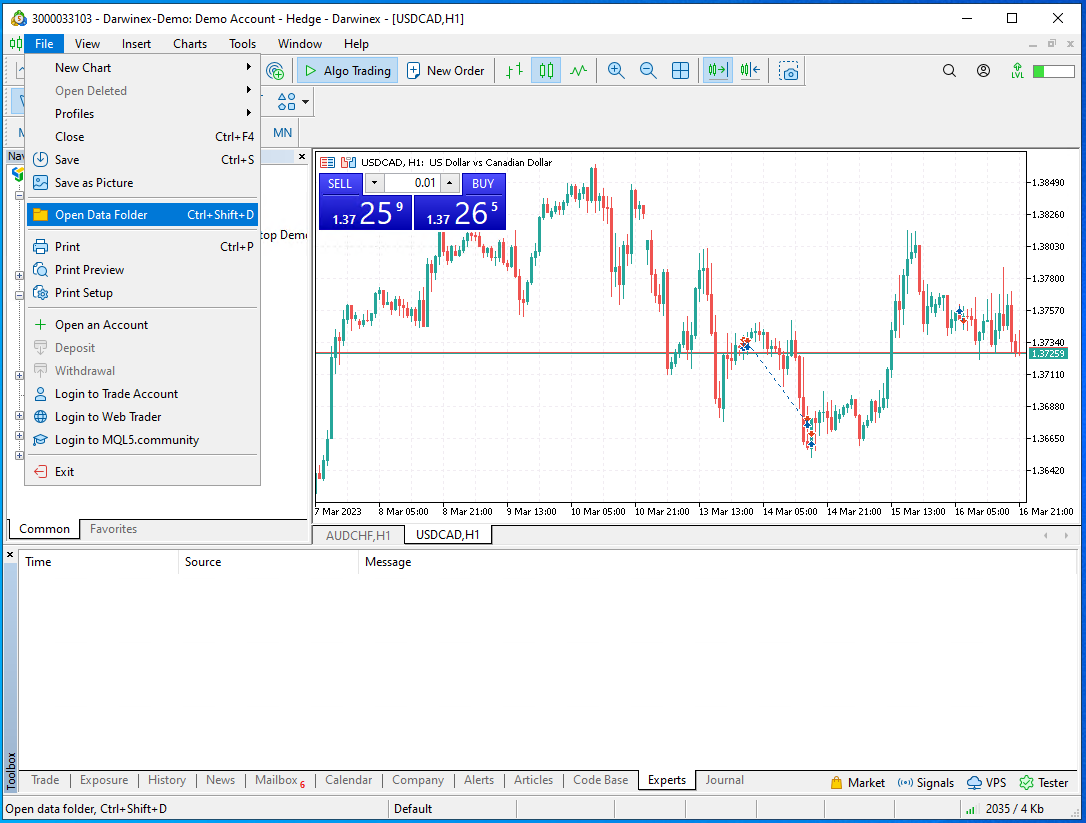
Task: Switch to the AUDCHF,H1 chart tab
Action: coord(358,536)
